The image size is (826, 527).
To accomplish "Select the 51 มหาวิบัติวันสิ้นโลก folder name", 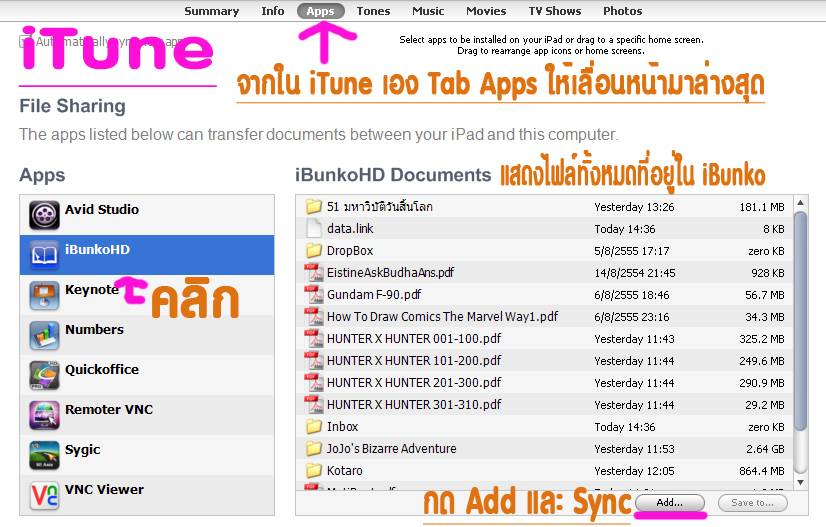I will coord(379,207).
